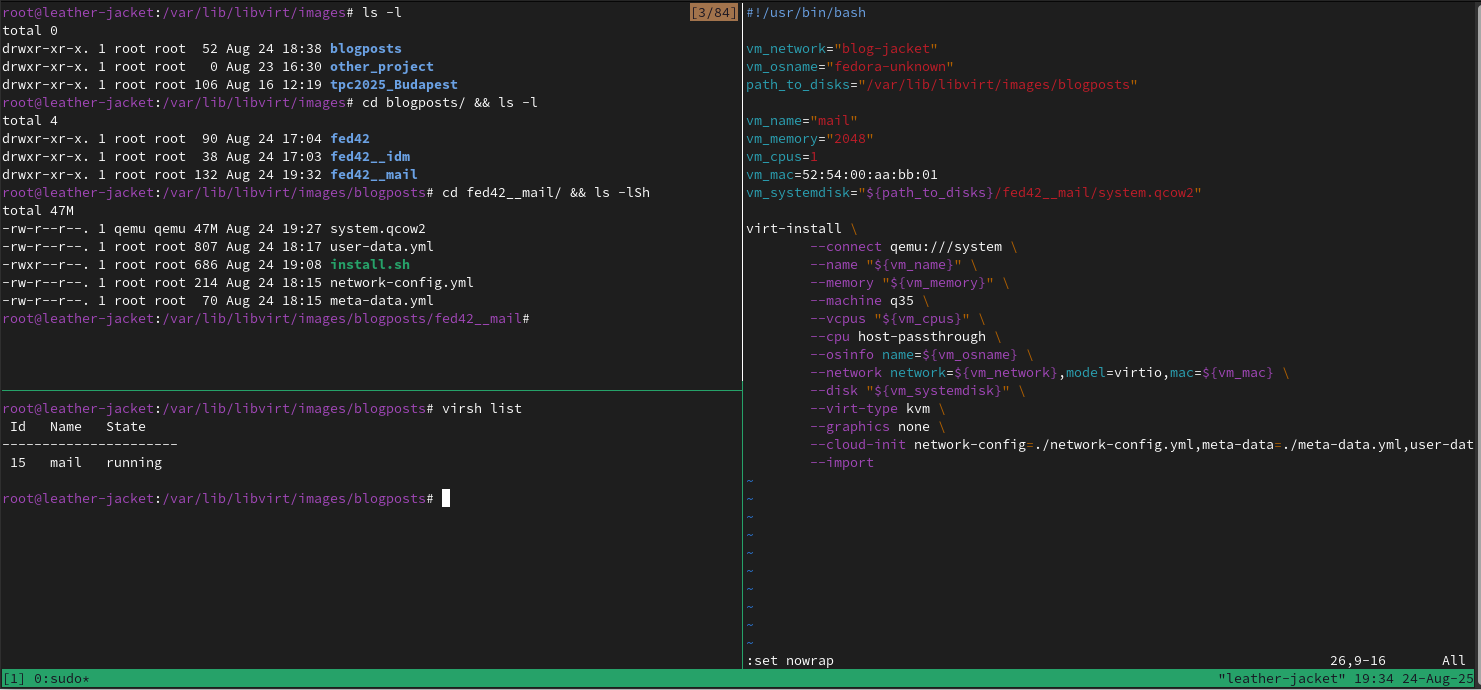The height and width of the screenshot is (690, 1481).
Task: Click the --graphics none option
Action: point(878,426)
